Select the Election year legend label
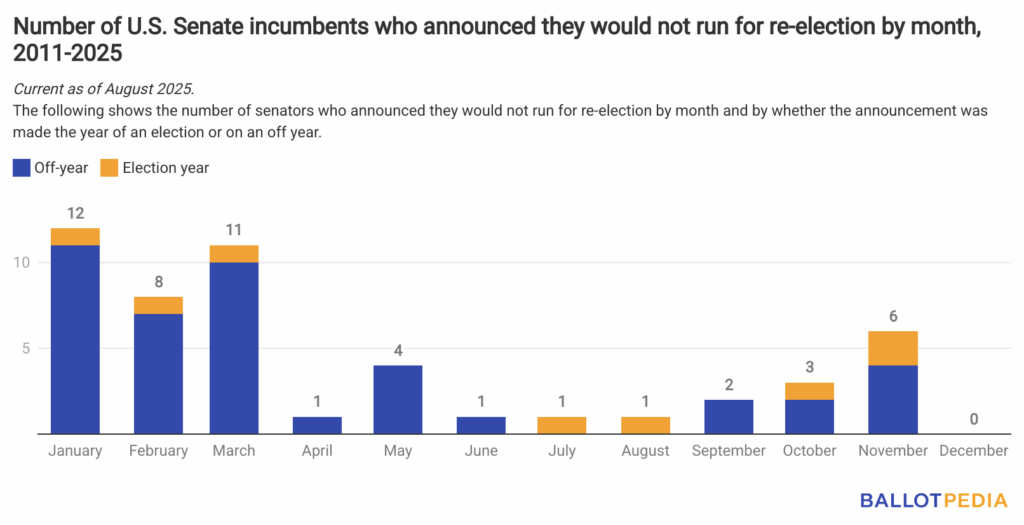The width and height of the screenshot is (1024, 525). pos(166,168)
